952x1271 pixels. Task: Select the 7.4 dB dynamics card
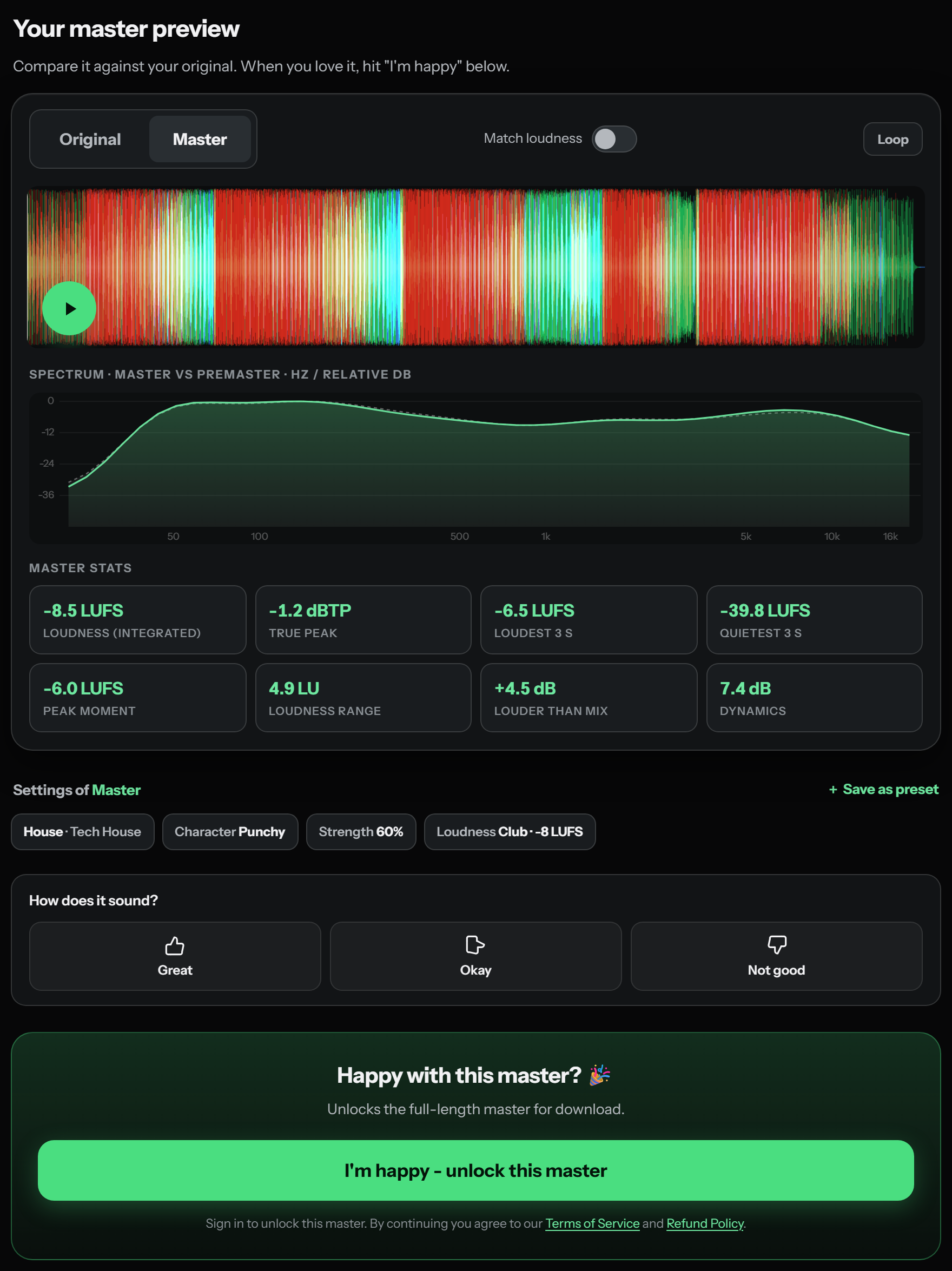click(814, 698)
